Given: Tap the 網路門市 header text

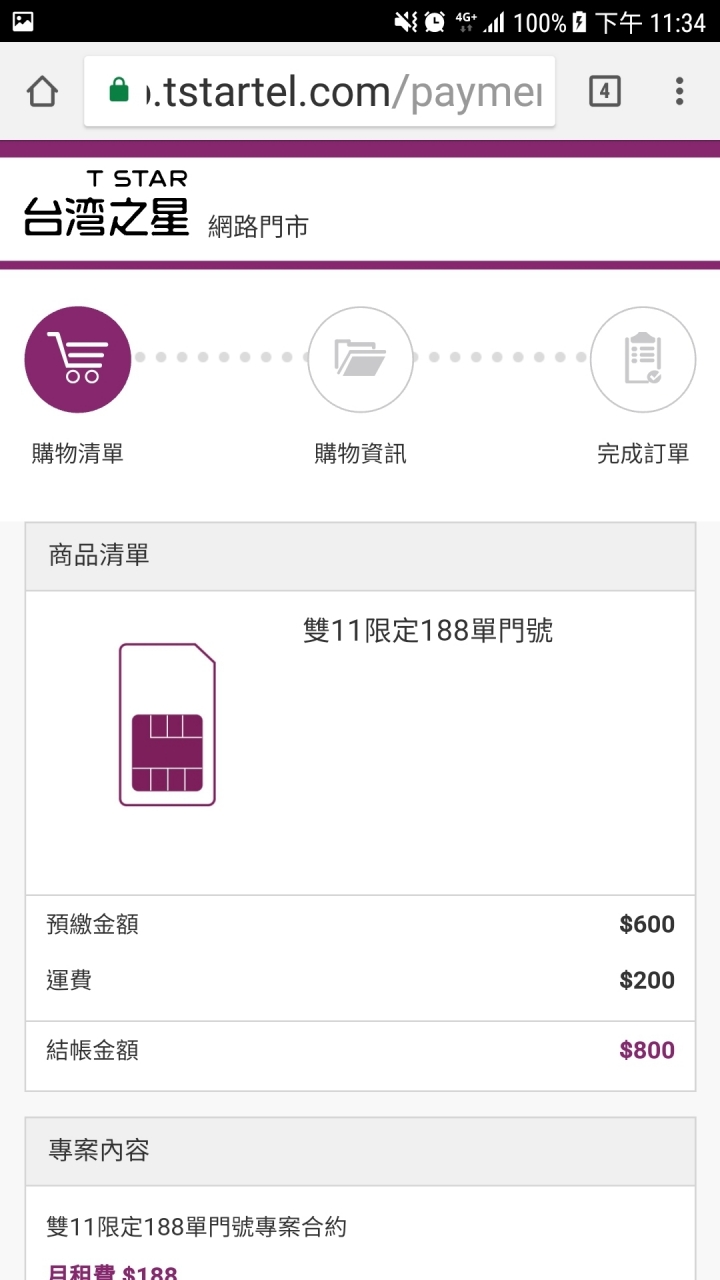Looking at the screenshot, I should click(x=258, y=227).
